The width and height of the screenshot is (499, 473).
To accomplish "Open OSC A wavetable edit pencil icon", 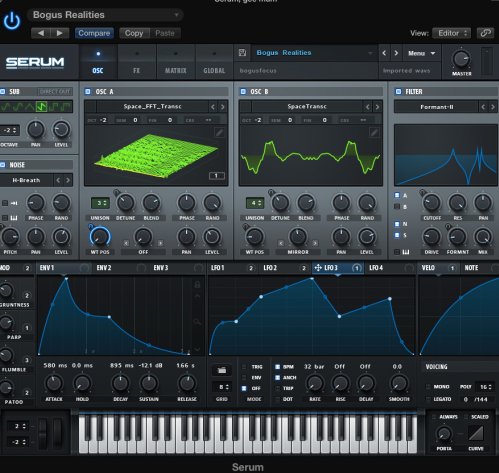I will [219, 133].
